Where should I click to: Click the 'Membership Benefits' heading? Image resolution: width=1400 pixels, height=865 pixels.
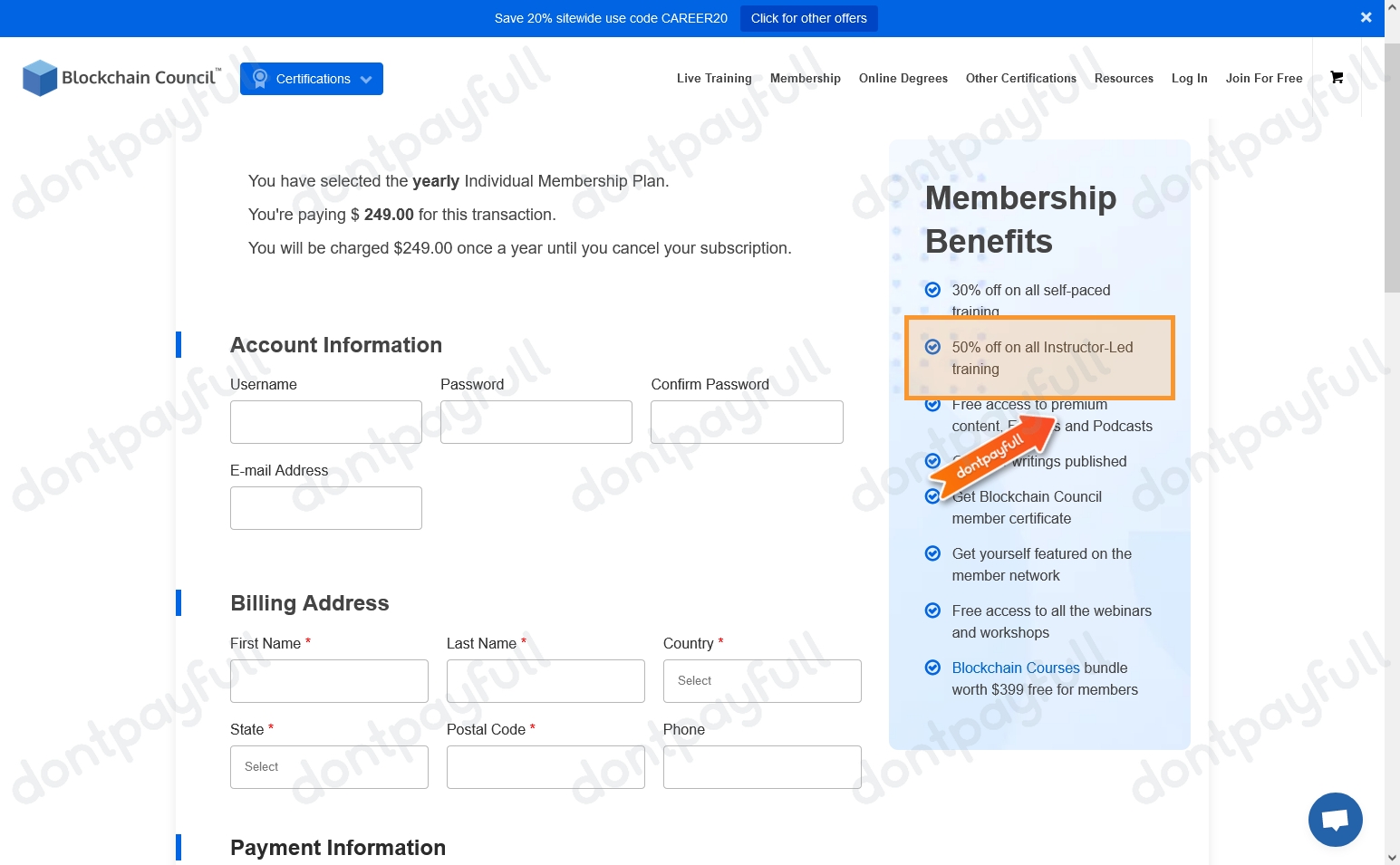tap(1021, 220)
